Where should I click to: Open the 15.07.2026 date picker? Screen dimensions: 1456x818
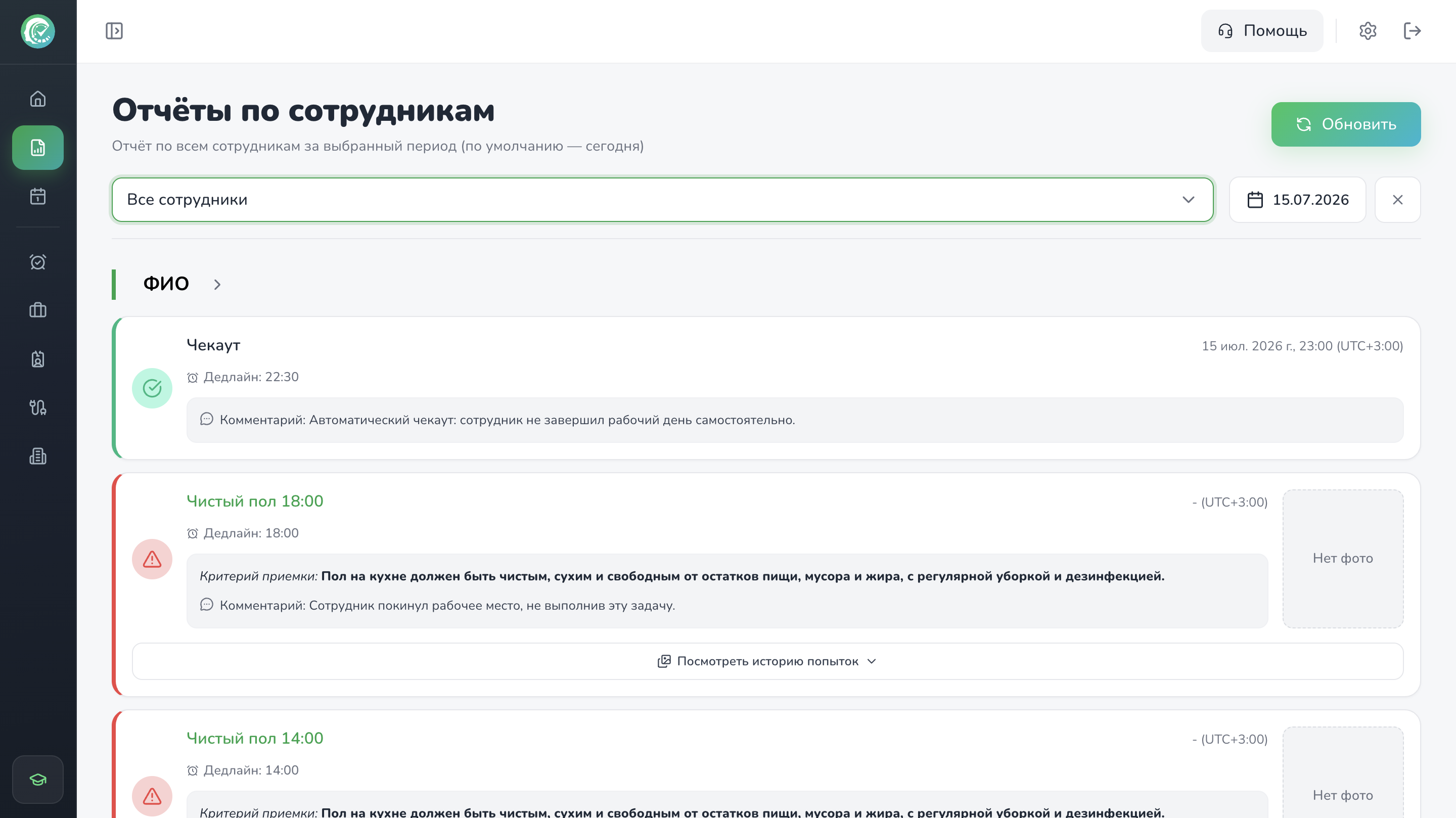pos(1298,200)
